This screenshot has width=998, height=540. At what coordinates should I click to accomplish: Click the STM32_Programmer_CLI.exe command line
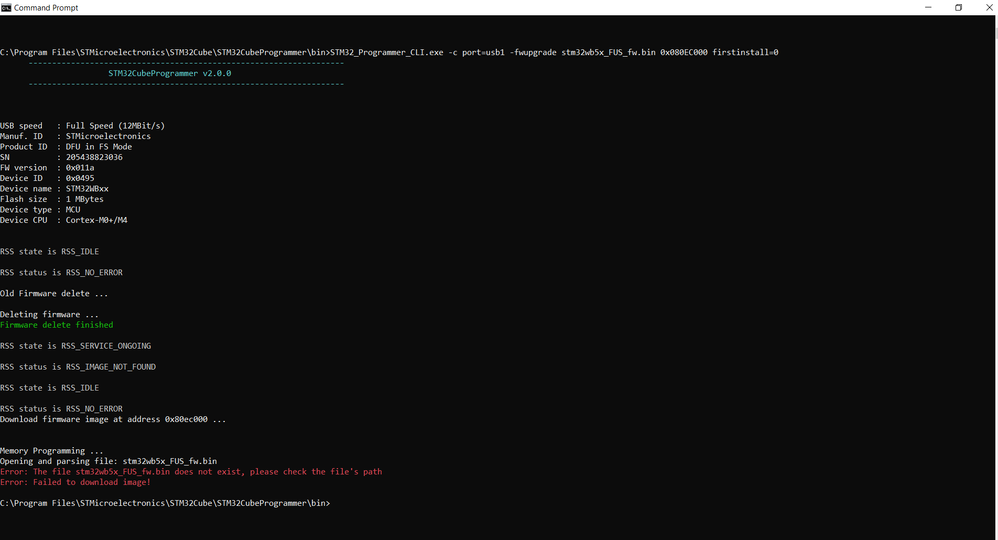389,52
